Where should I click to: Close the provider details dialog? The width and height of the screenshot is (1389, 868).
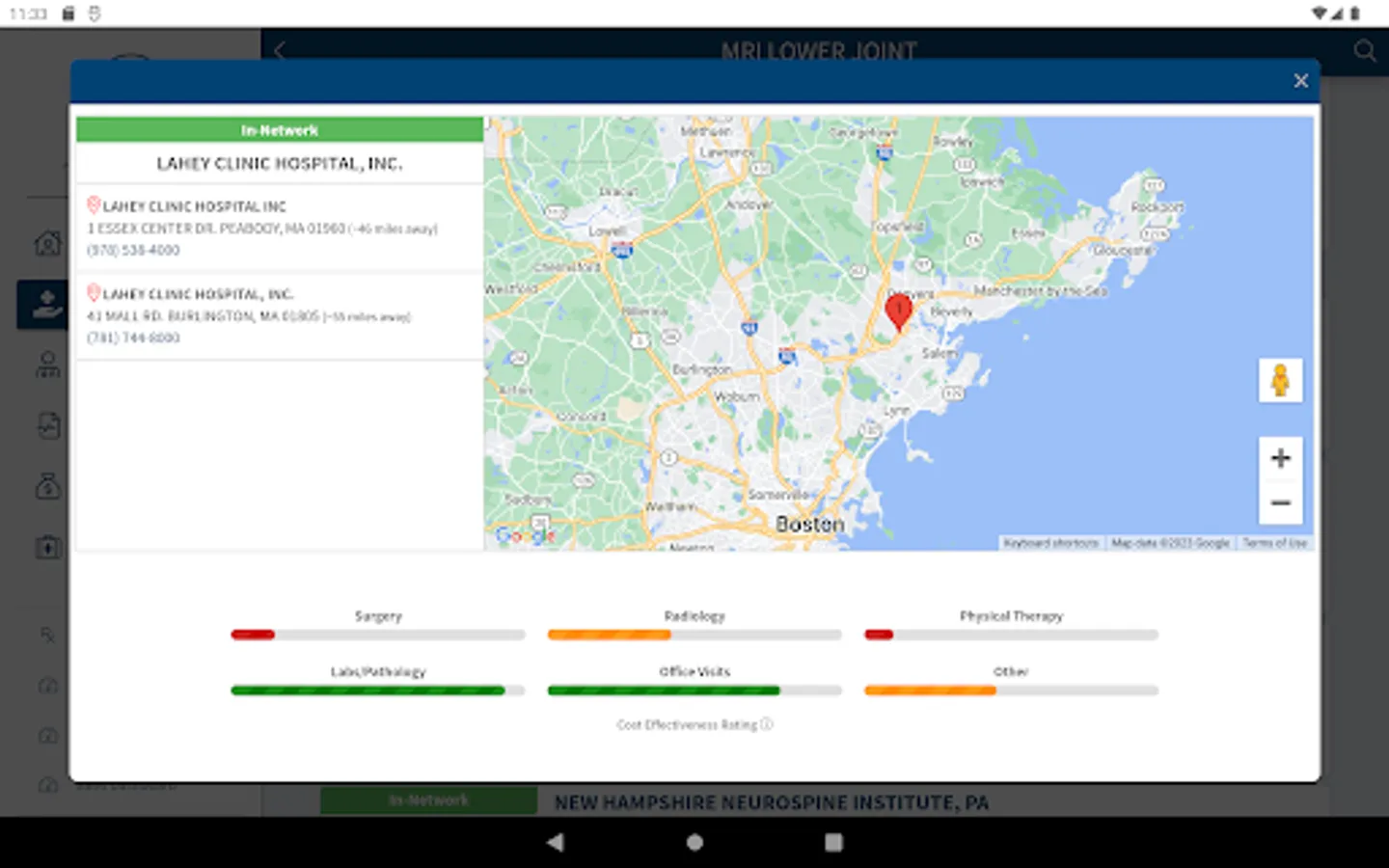1300,81
